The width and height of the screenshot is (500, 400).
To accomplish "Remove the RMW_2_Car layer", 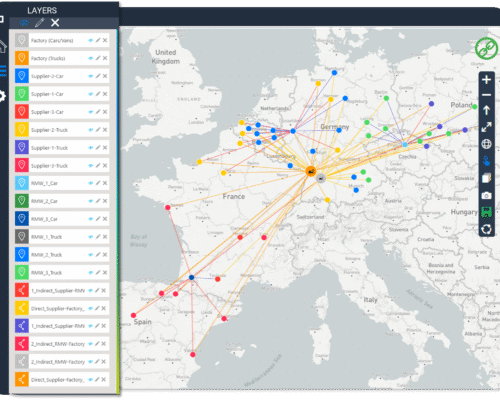I will click(105, 201).
